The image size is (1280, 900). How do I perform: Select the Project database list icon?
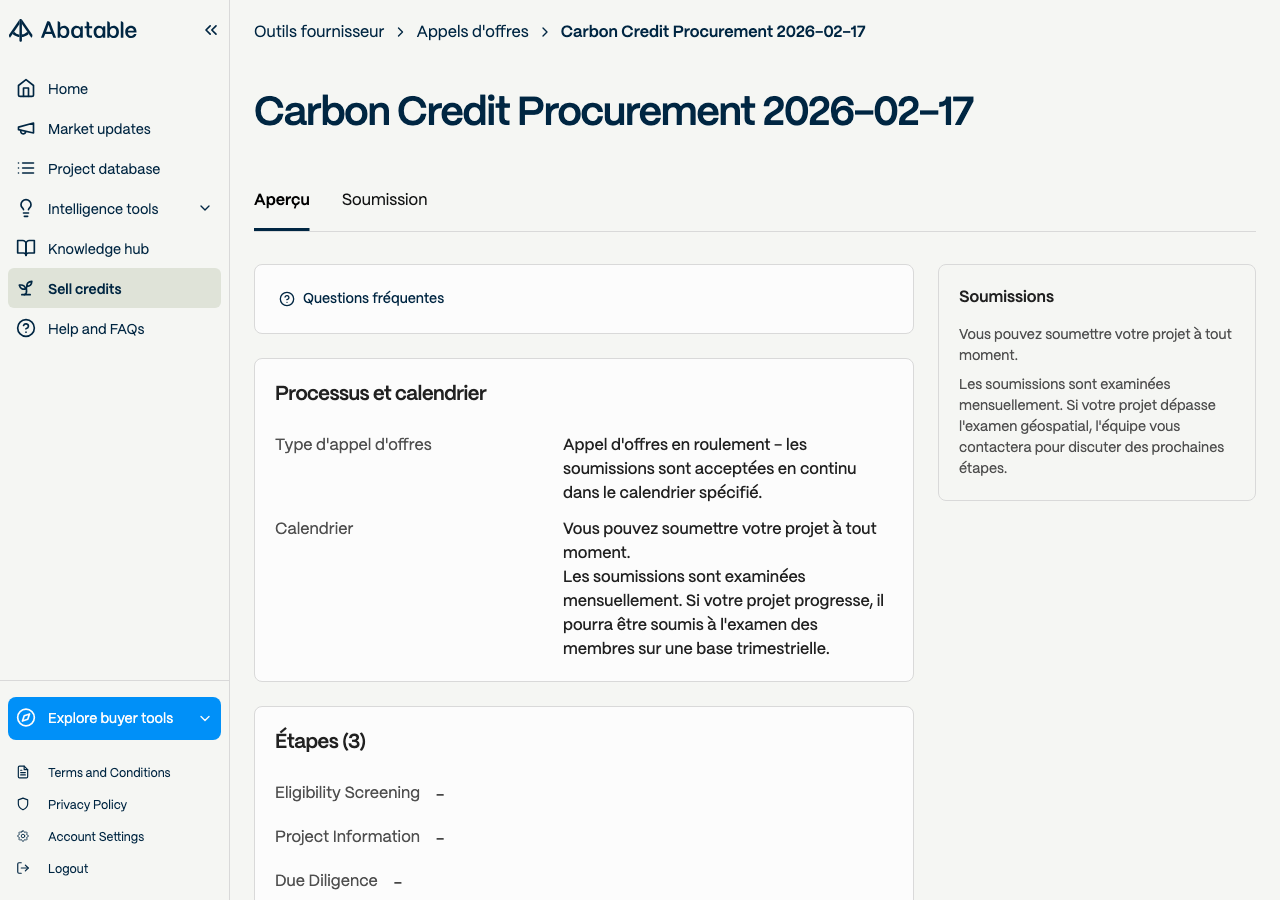[x=26, y=169]
